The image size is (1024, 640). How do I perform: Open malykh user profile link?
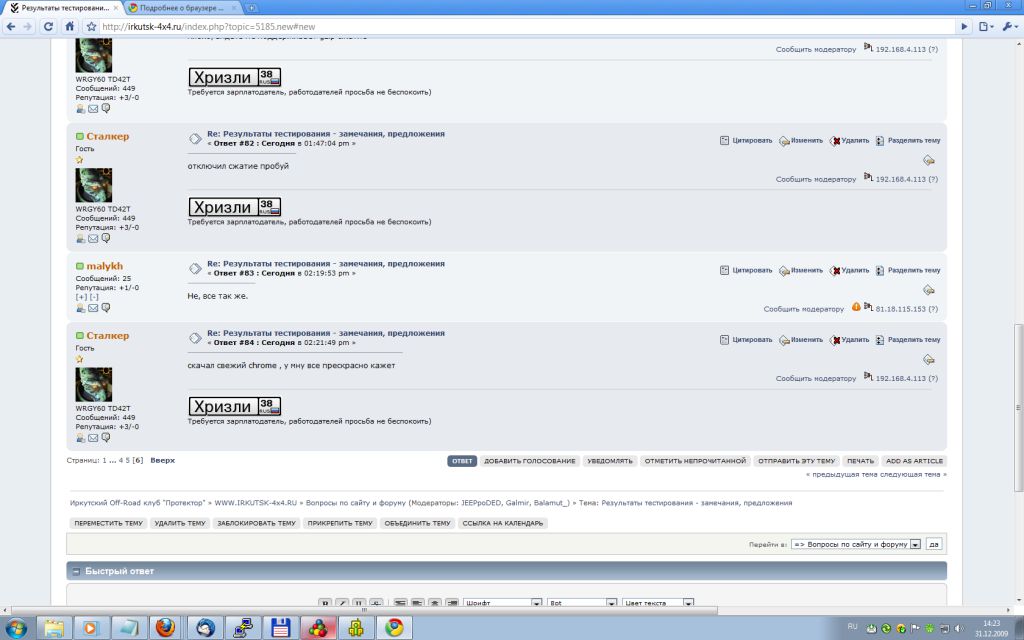[105, 265]
